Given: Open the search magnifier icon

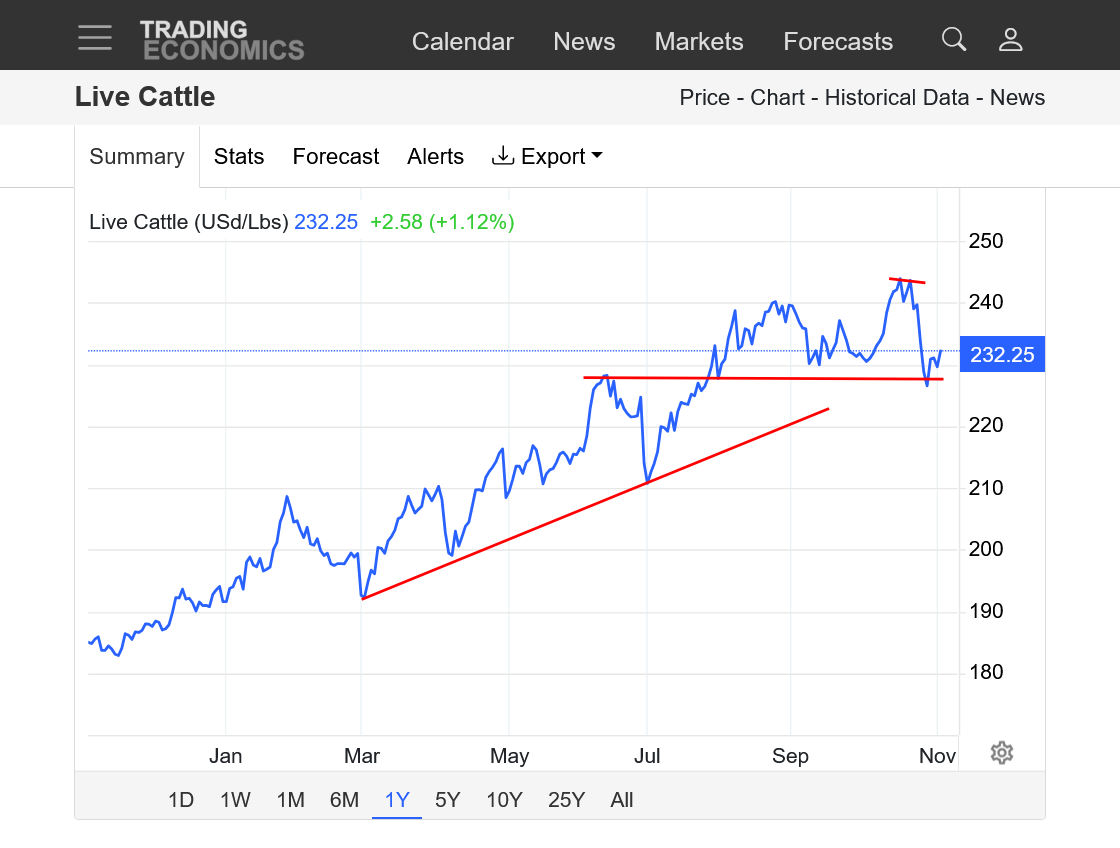Looking at the screenshot, I should [954, 40].
